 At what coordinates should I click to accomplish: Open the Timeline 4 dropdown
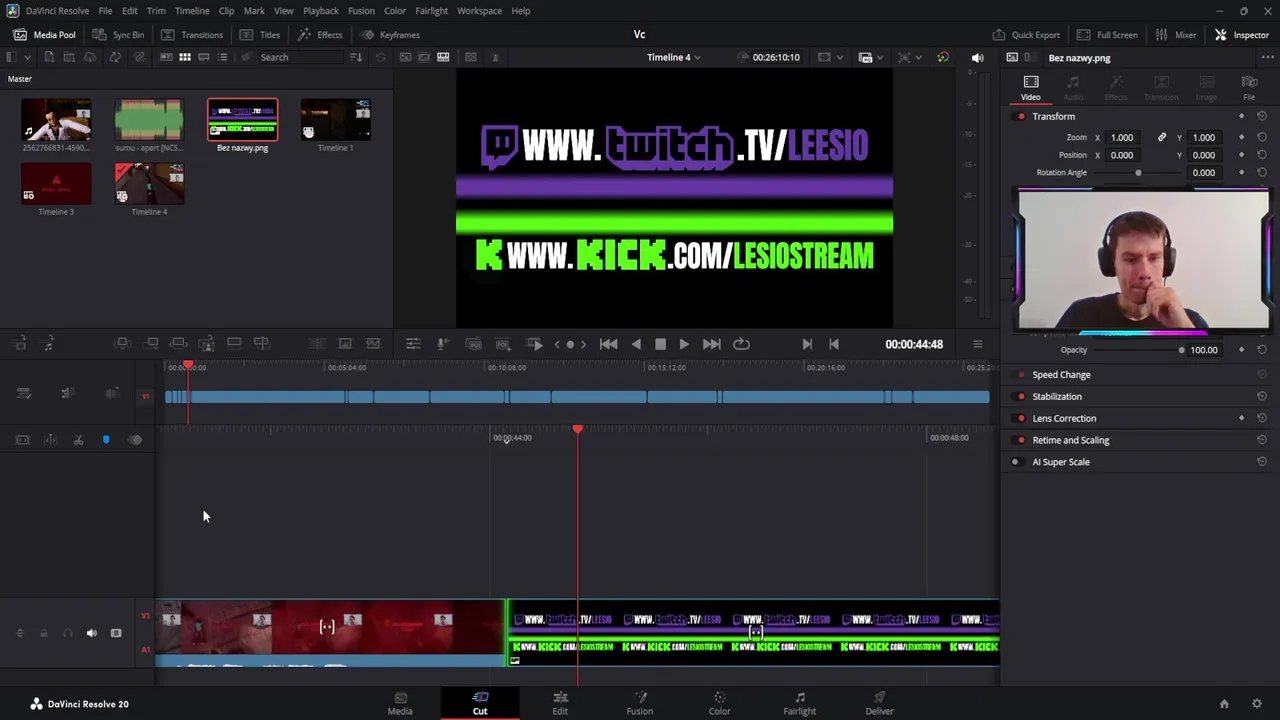point(673,57)
